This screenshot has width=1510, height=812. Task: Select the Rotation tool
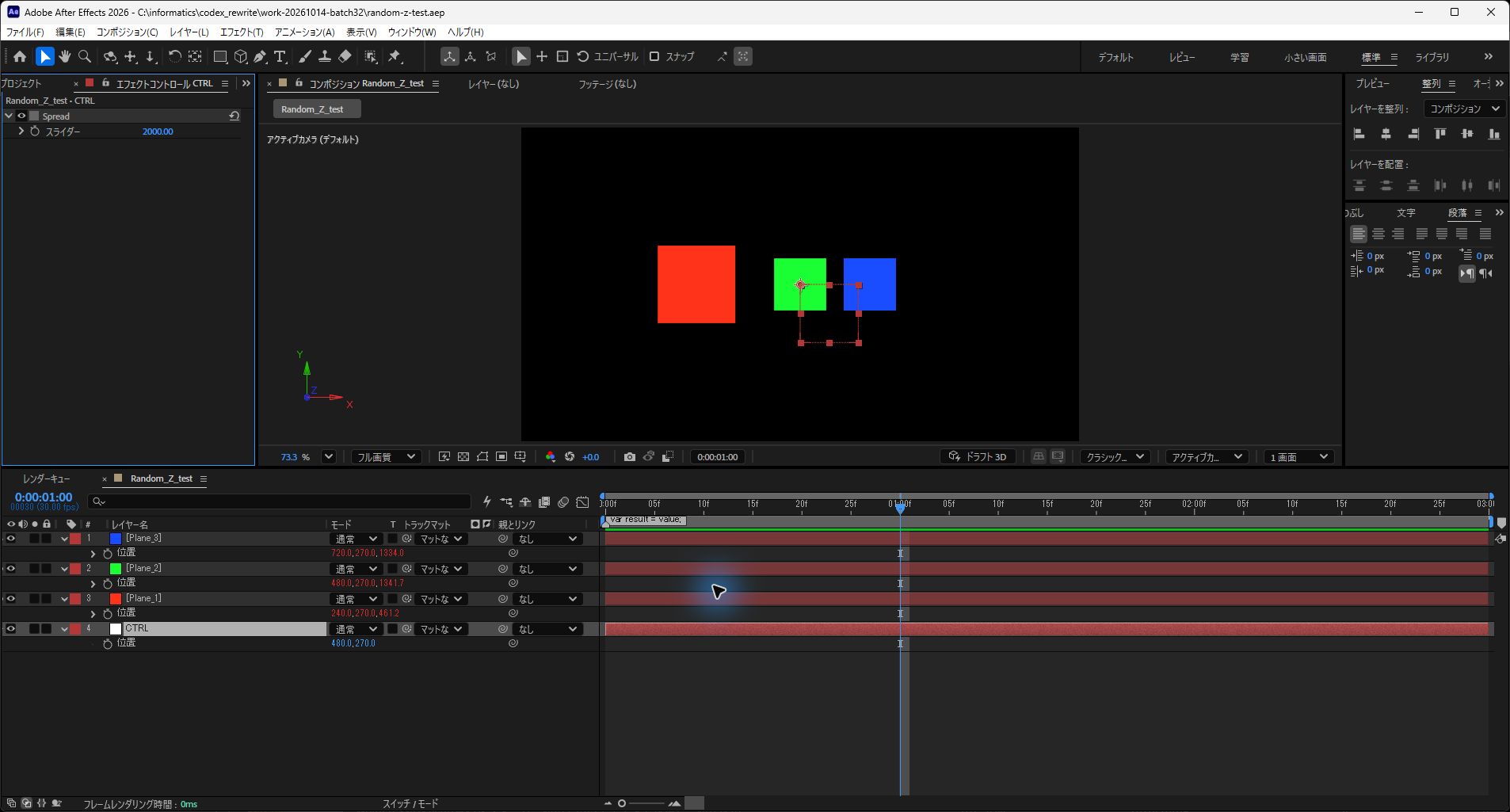[174, 56]
